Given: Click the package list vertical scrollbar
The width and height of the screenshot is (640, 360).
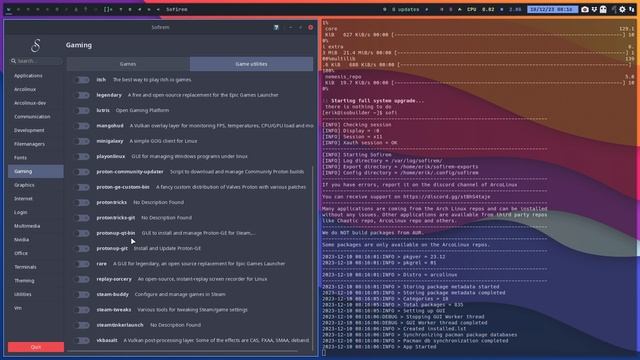Looking at the screenshot, I should click(x=313, y=257).
